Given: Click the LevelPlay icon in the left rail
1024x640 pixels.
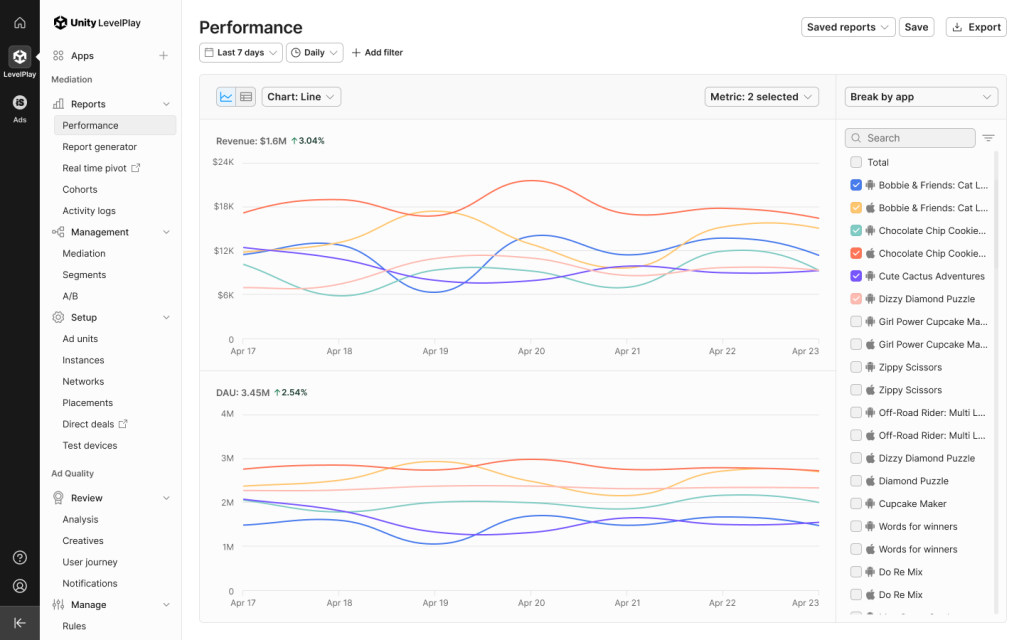Looking at the screenshot, I should click(19, 57).
